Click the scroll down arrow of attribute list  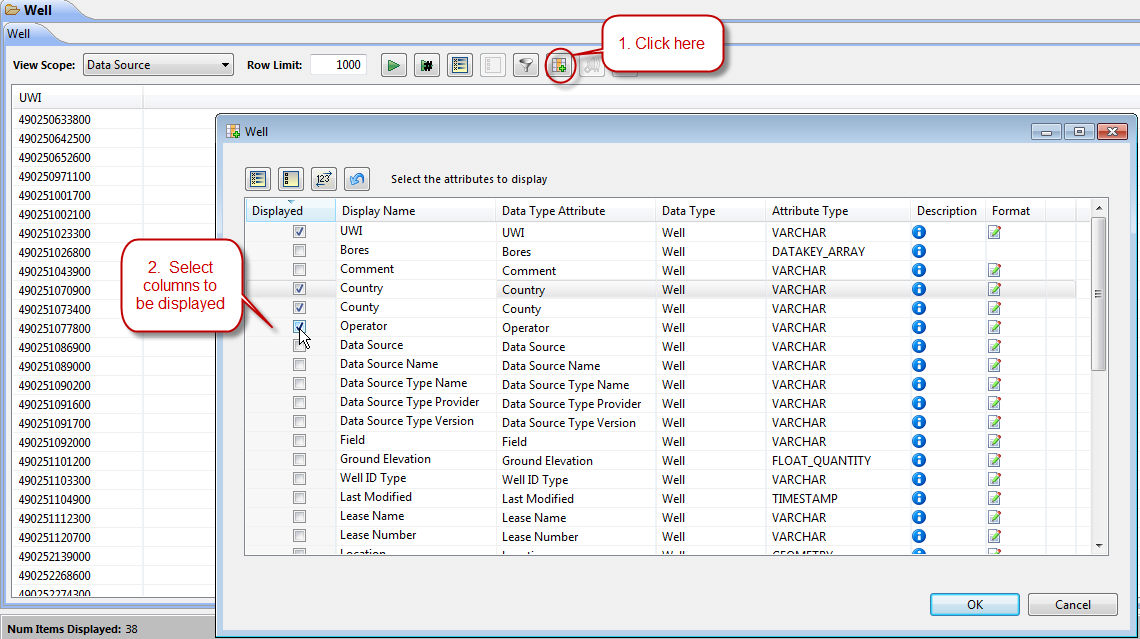pos(1099,545)
